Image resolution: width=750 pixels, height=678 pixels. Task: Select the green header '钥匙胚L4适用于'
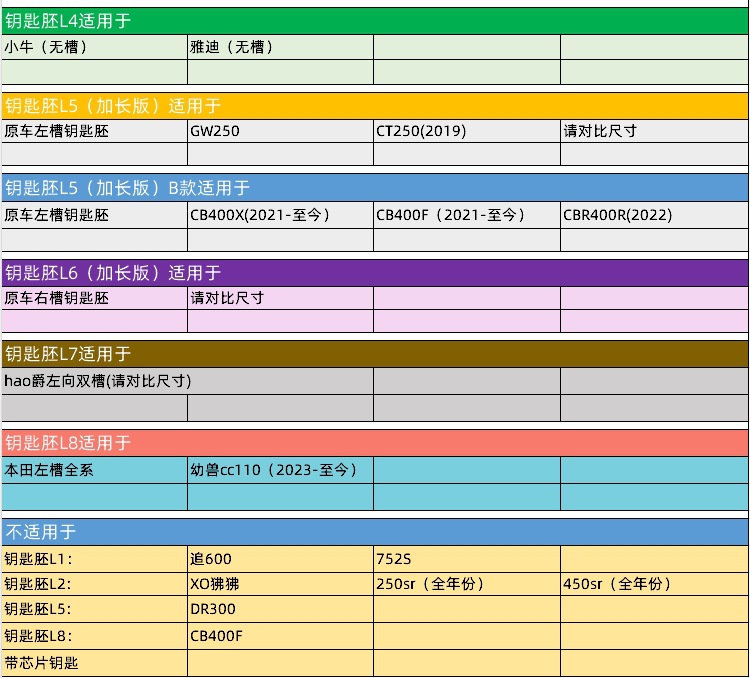375,21
